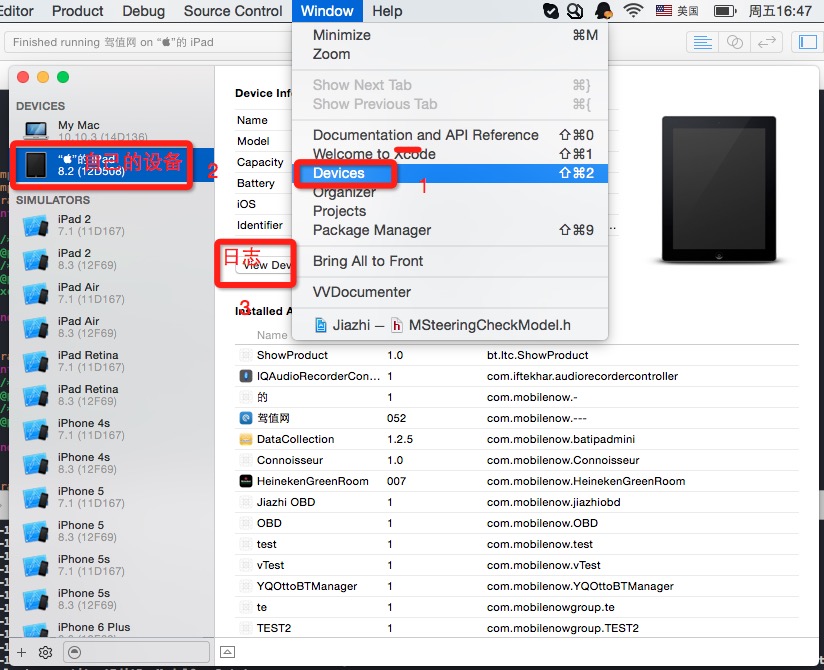This screenshot has height=670, width=824.
Task: Switch to Jiazhi MSteeringCheckModel.h window
Action: pos(450,325)
